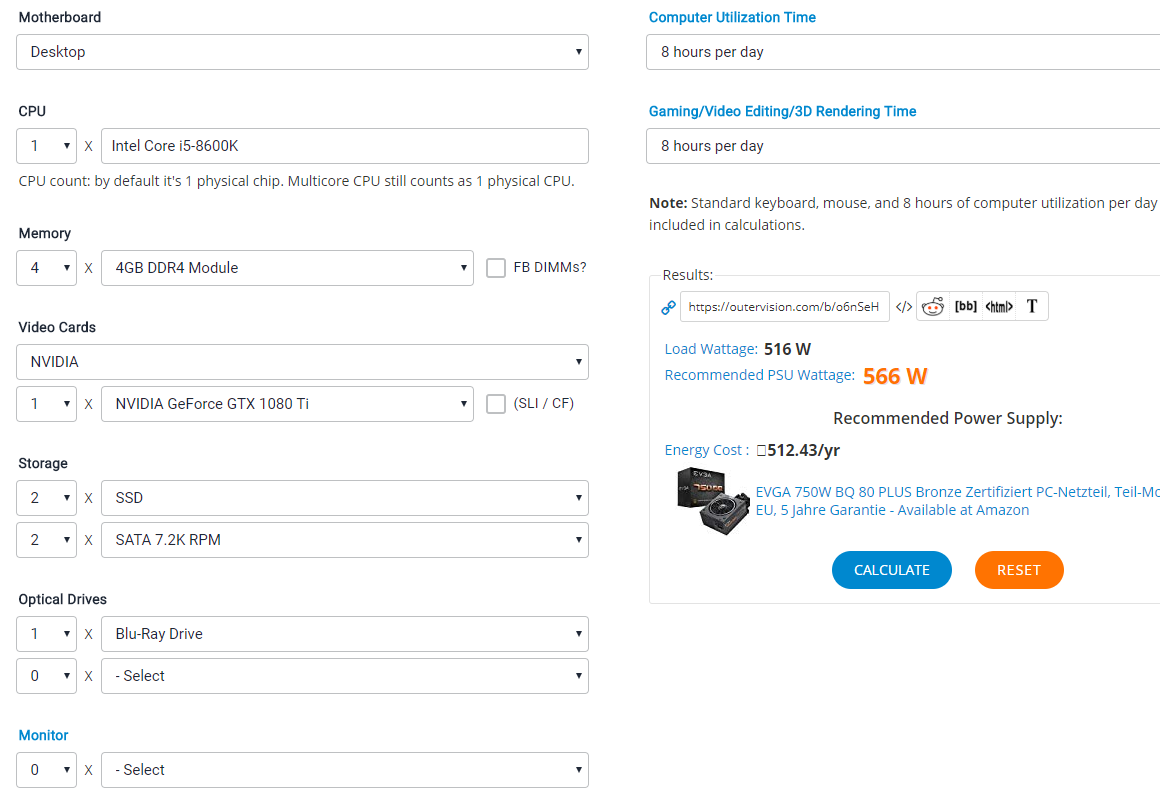Open the memory module count dropdown
1160x806 pixels.
[x=47, y=268]
